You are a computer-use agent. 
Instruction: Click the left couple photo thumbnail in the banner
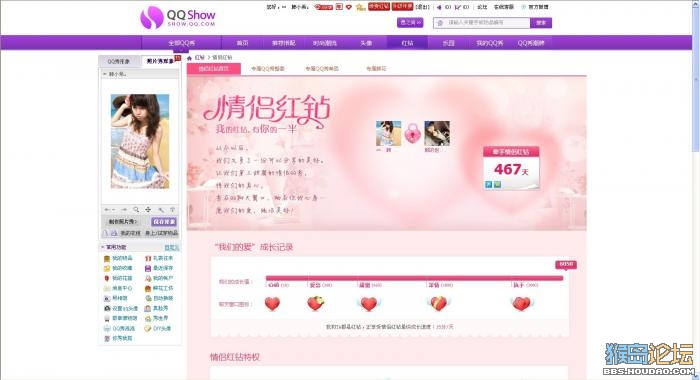388,133
